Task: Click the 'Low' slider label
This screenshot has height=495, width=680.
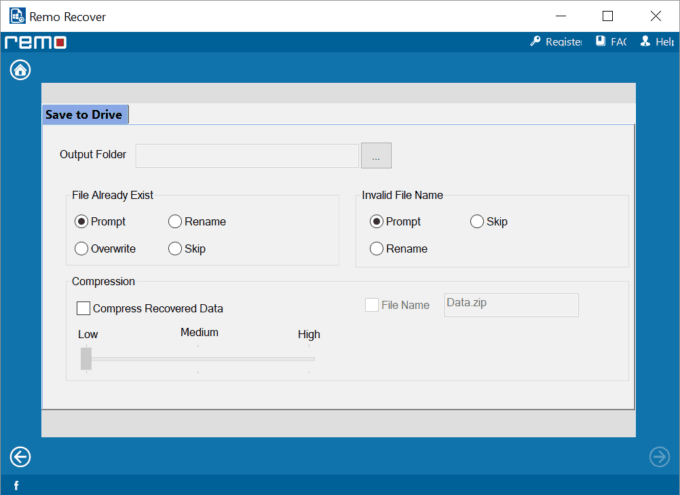Action: point(88,334)
